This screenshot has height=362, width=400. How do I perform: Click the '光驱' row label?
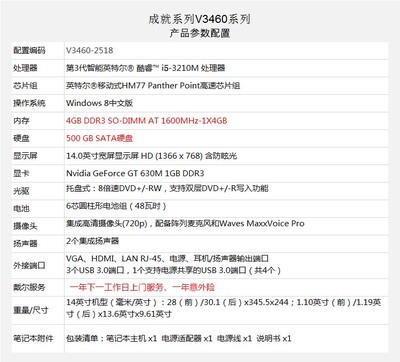pos(21,191)
